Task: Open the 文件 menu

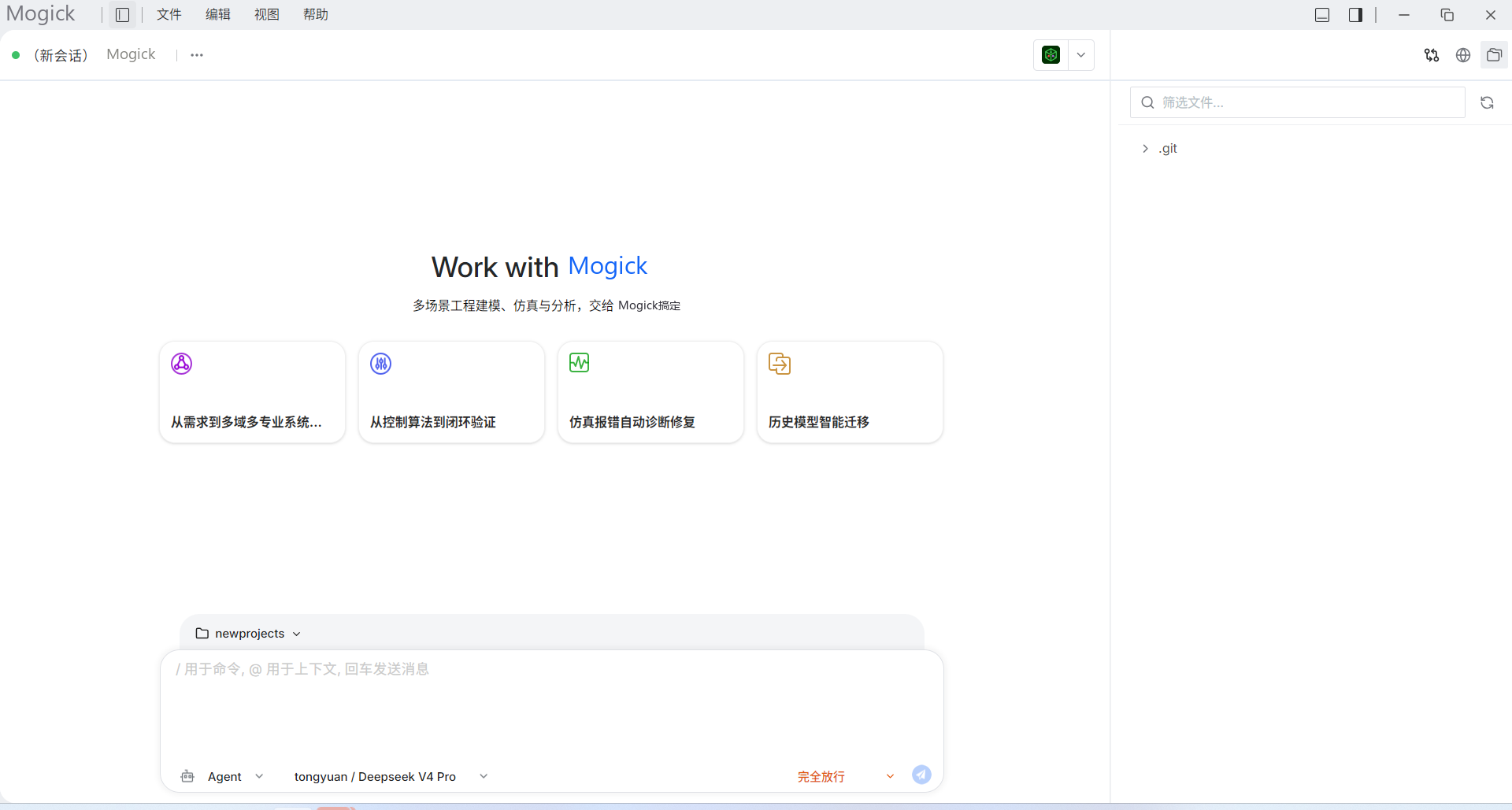Action: (x=169, y=15)
